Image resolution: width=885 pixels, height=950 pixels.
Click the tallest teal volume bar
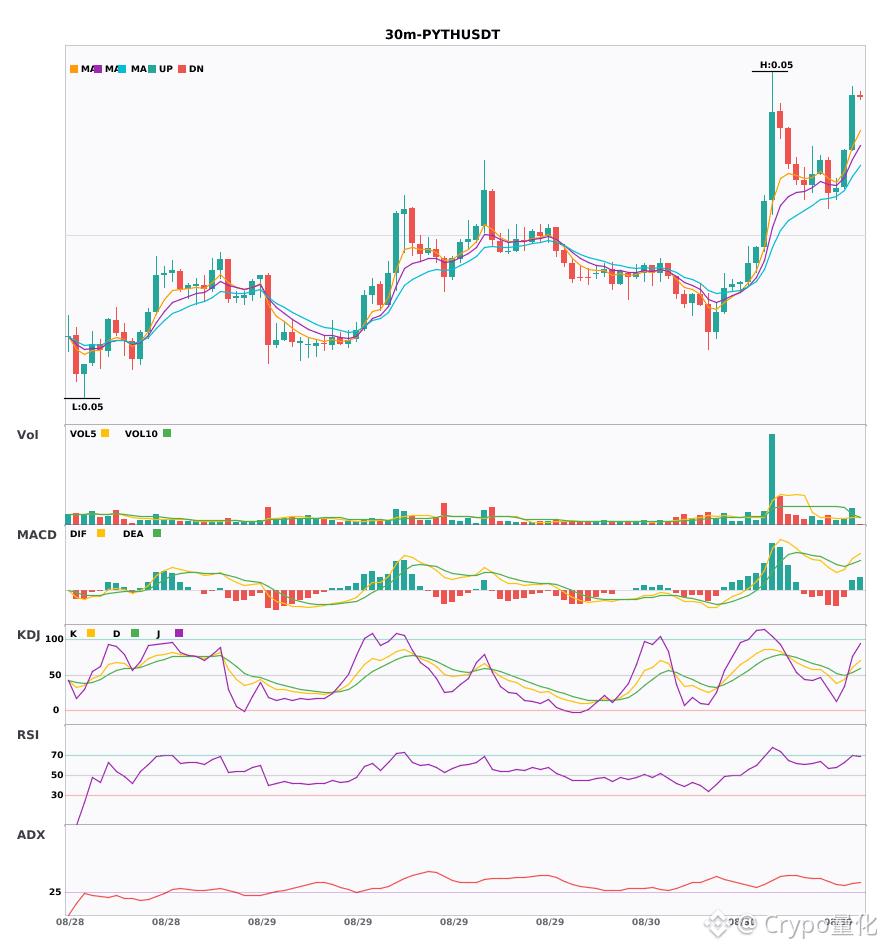(772, 479)
